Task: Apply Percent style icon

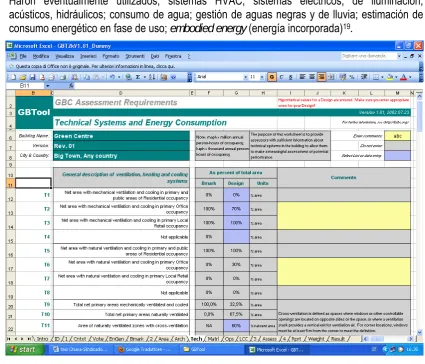Action: click(x=352, y=77)
